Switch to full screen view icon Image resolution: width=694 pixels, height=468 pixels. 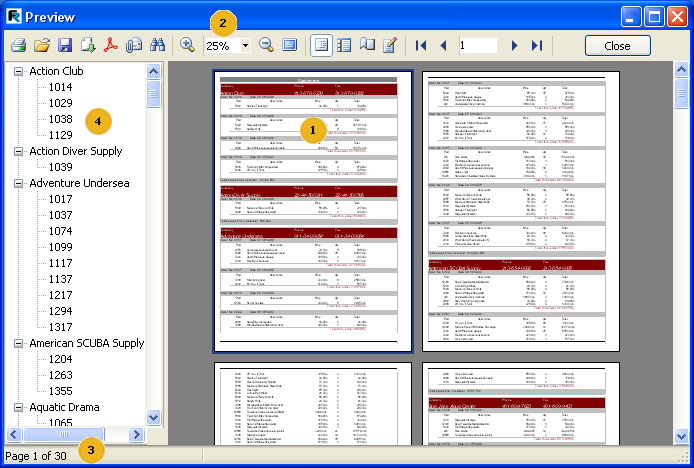pos(290,46)
